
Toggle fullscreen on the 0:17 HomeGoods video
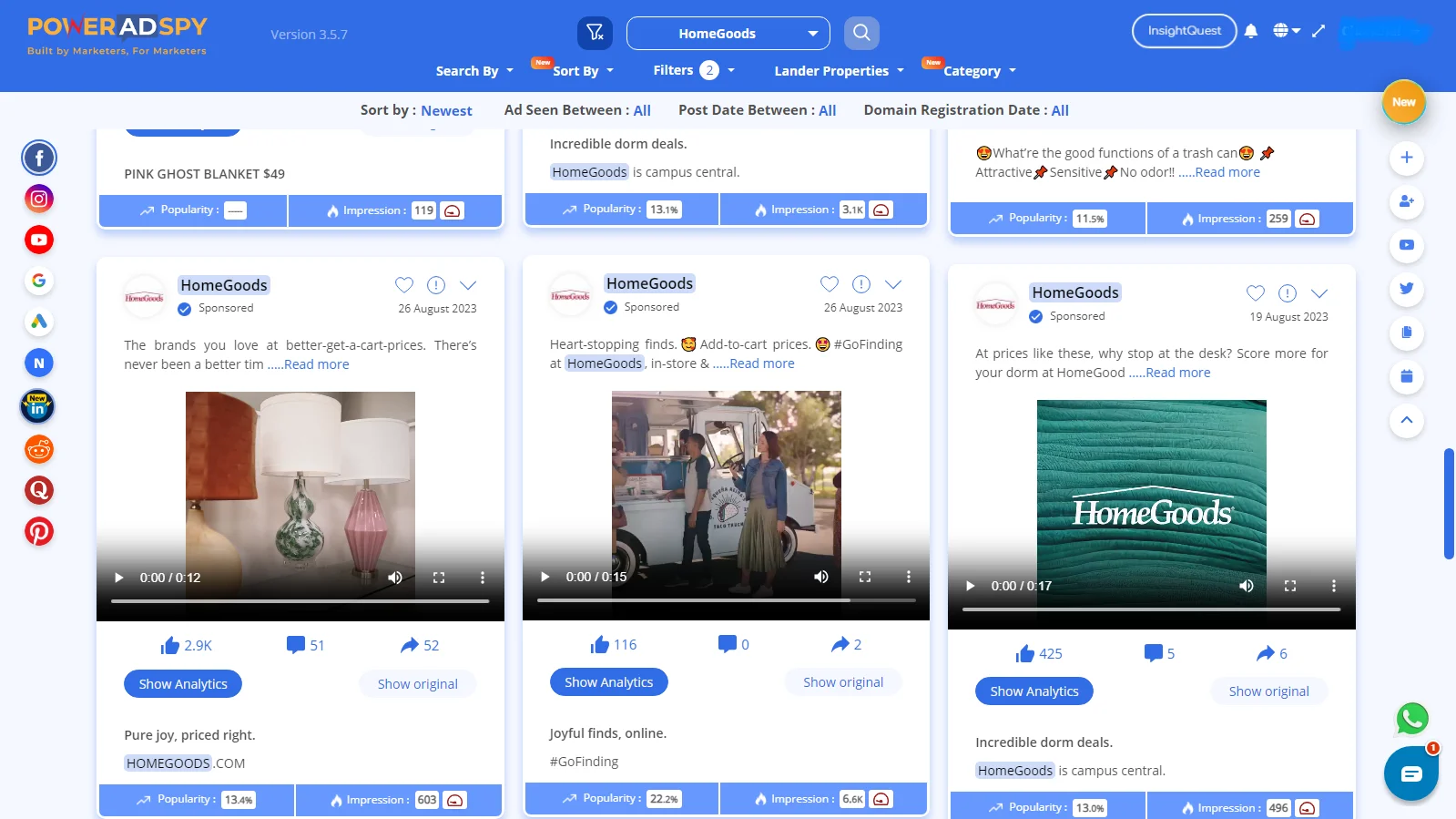[1290, 586]
